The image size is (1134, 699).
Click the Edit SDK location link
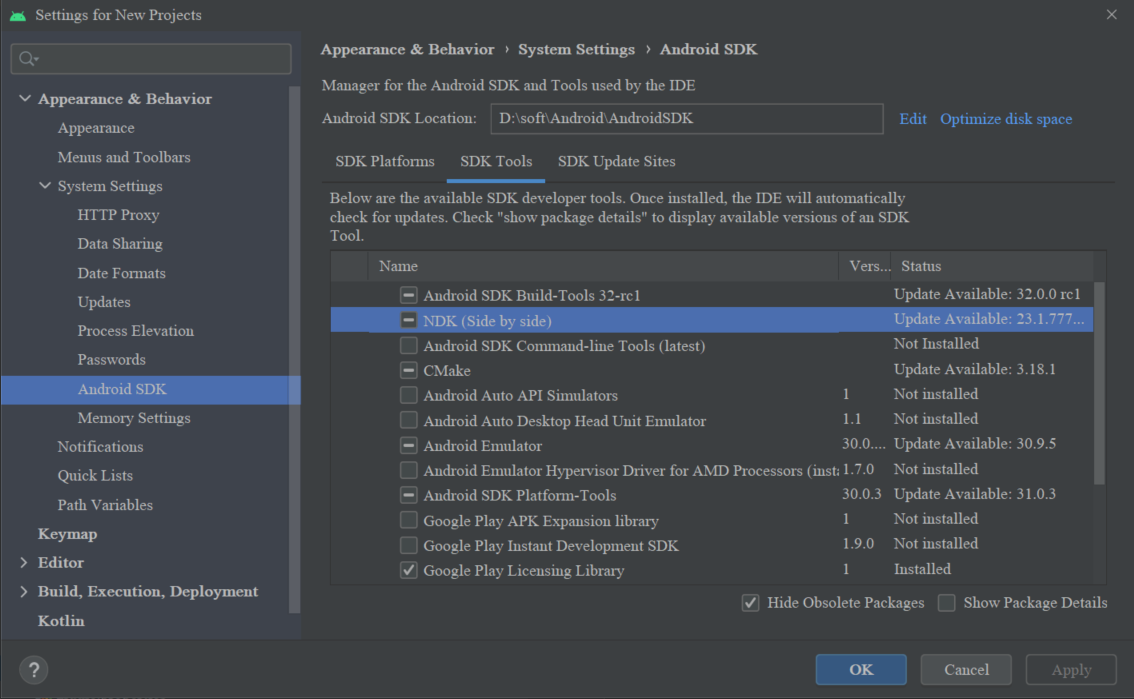click(913, 119)
